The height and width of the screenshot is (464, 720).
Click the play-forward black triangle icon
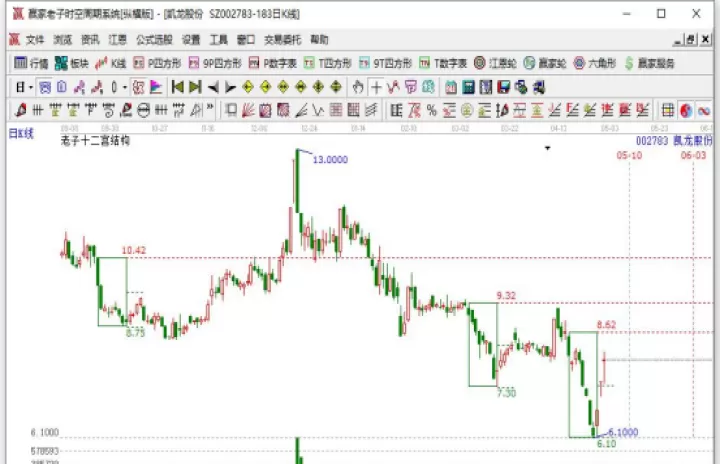tap(230, 87)
